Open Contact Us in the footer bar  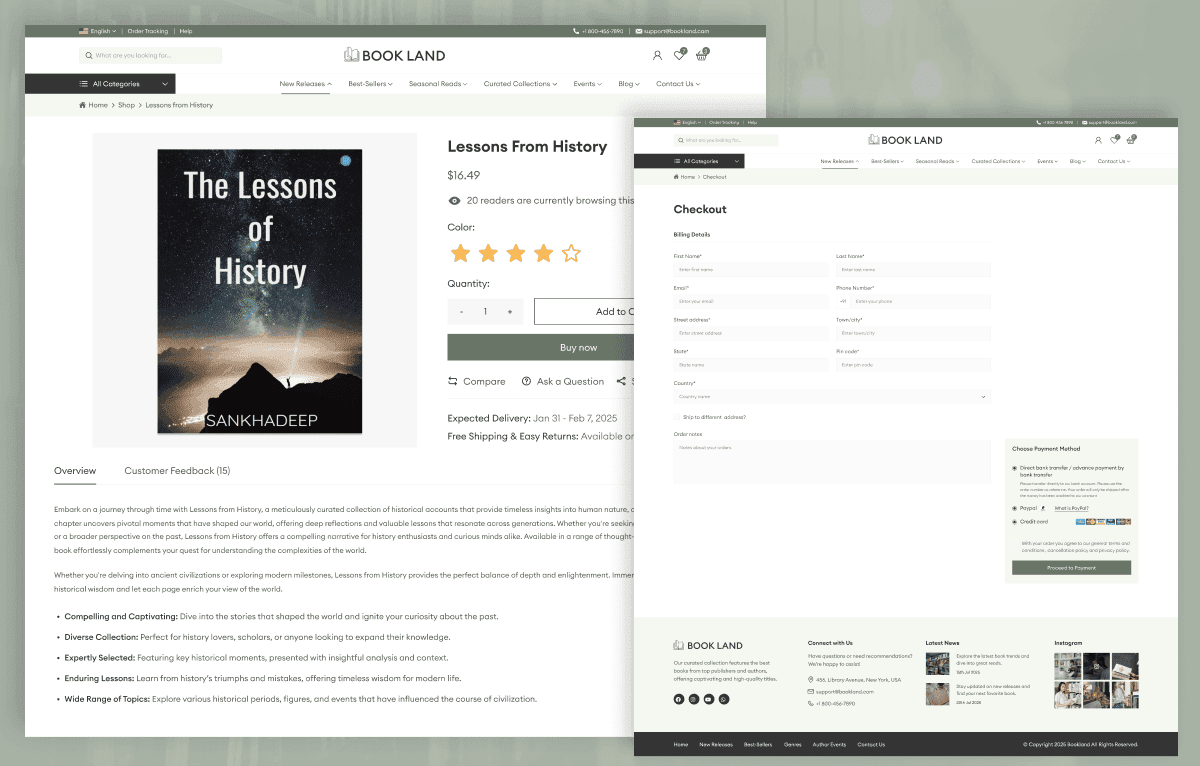[x=871, y=744]
